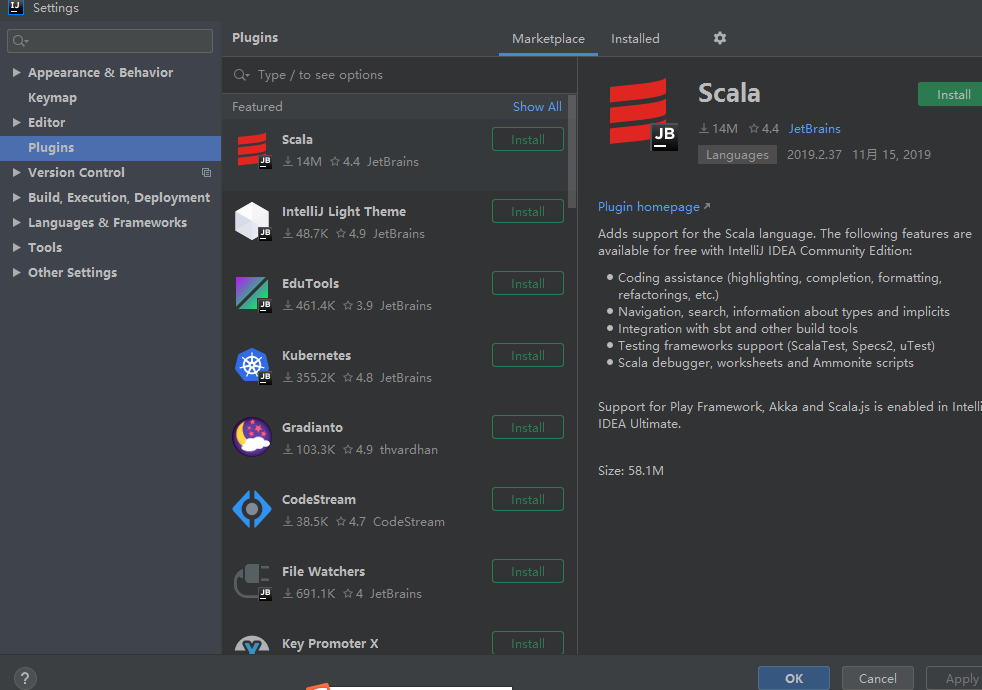This screenshot has width=982, height=690.
Task: Install the Key Promoter X plugin
Action: [527, 643]
